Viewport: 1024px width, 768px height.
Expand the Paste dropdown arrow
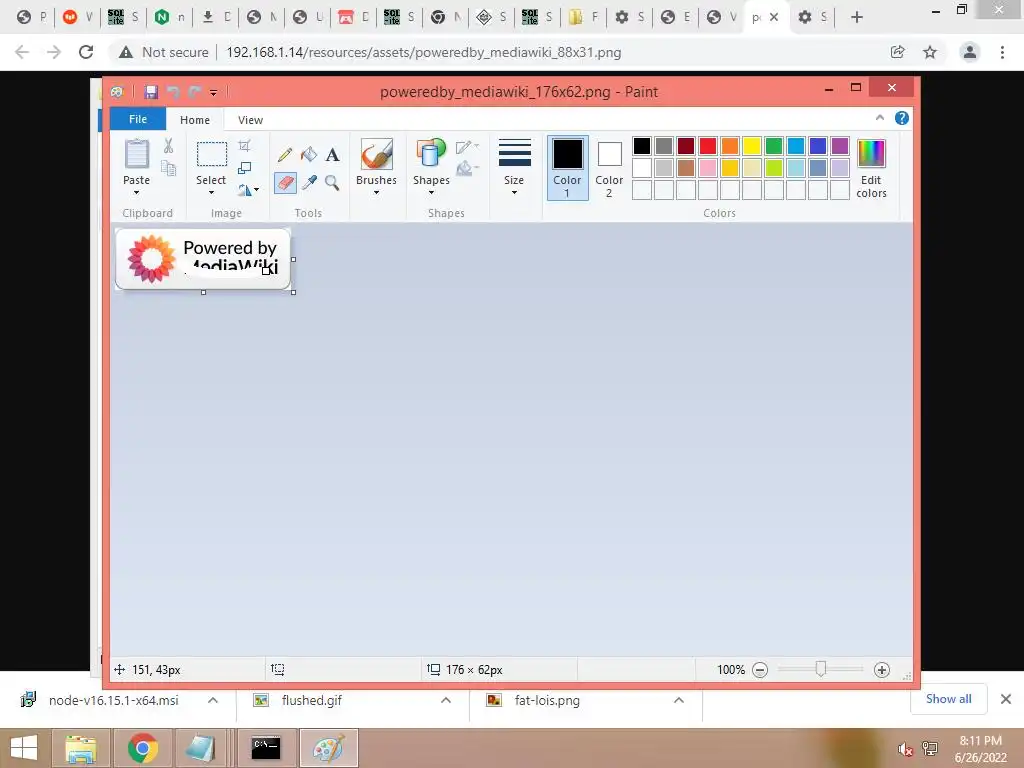tap(136, 193)
